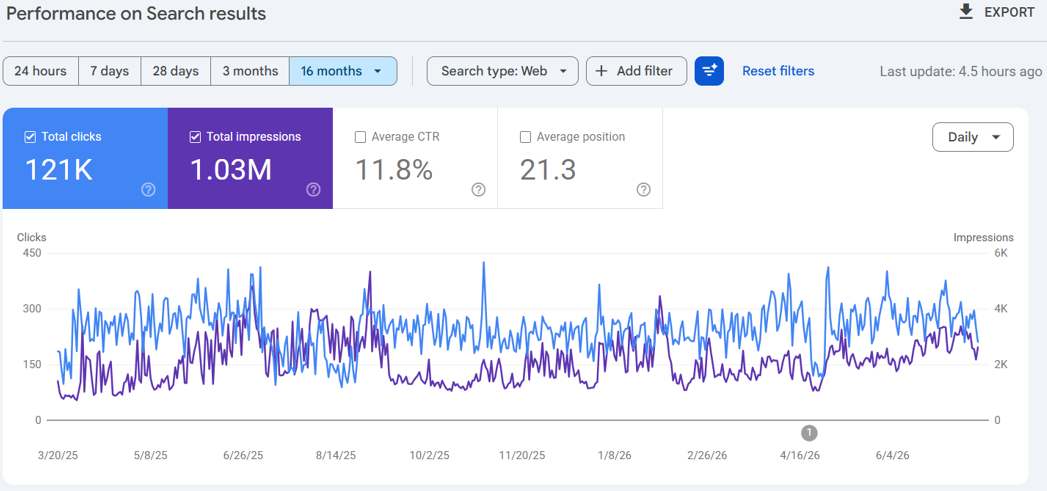Click the Export download icon
1047x491 pixels.
pos(966,12)
